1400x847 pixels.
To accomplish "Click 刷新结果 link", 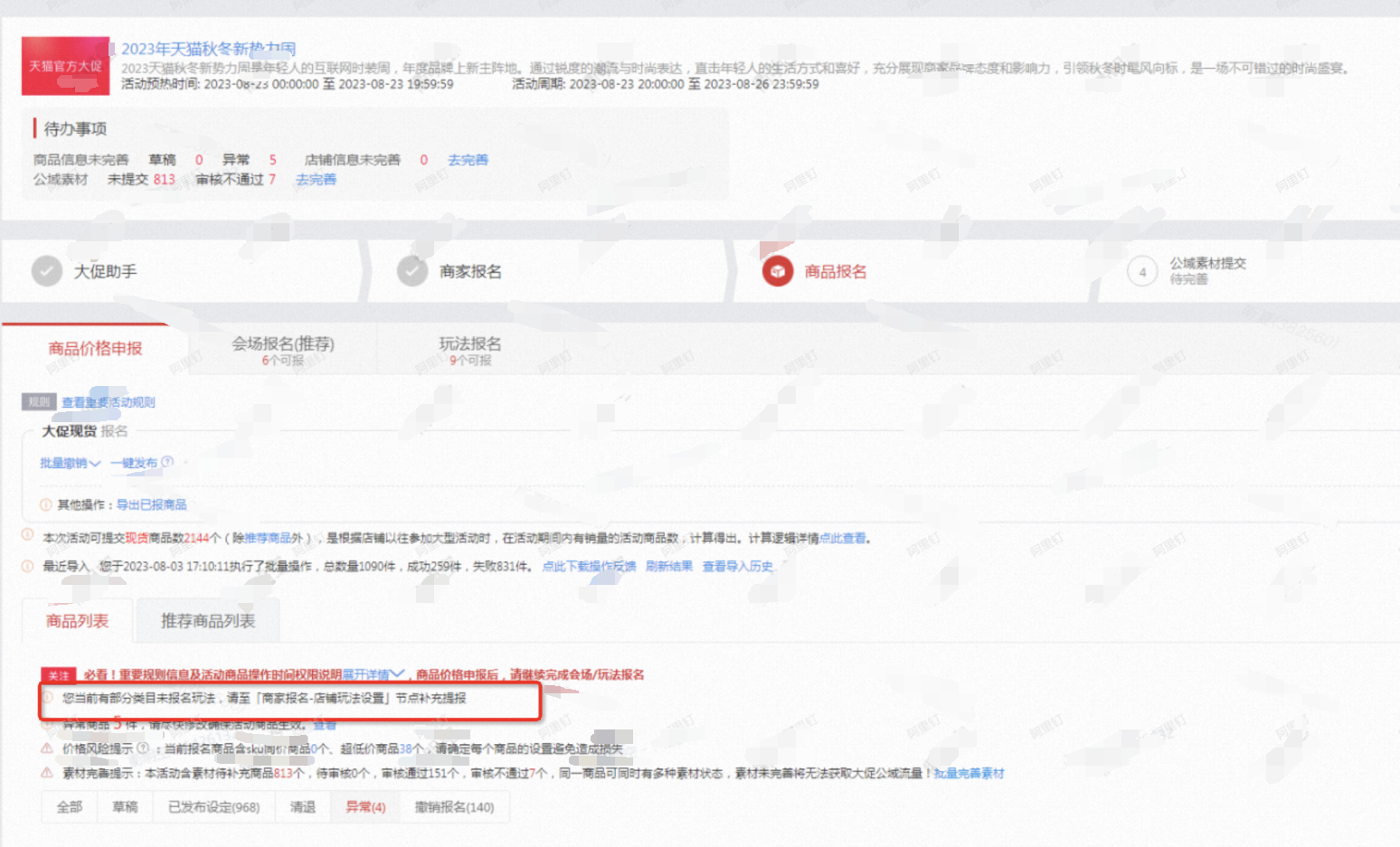I will pos(669,566).
